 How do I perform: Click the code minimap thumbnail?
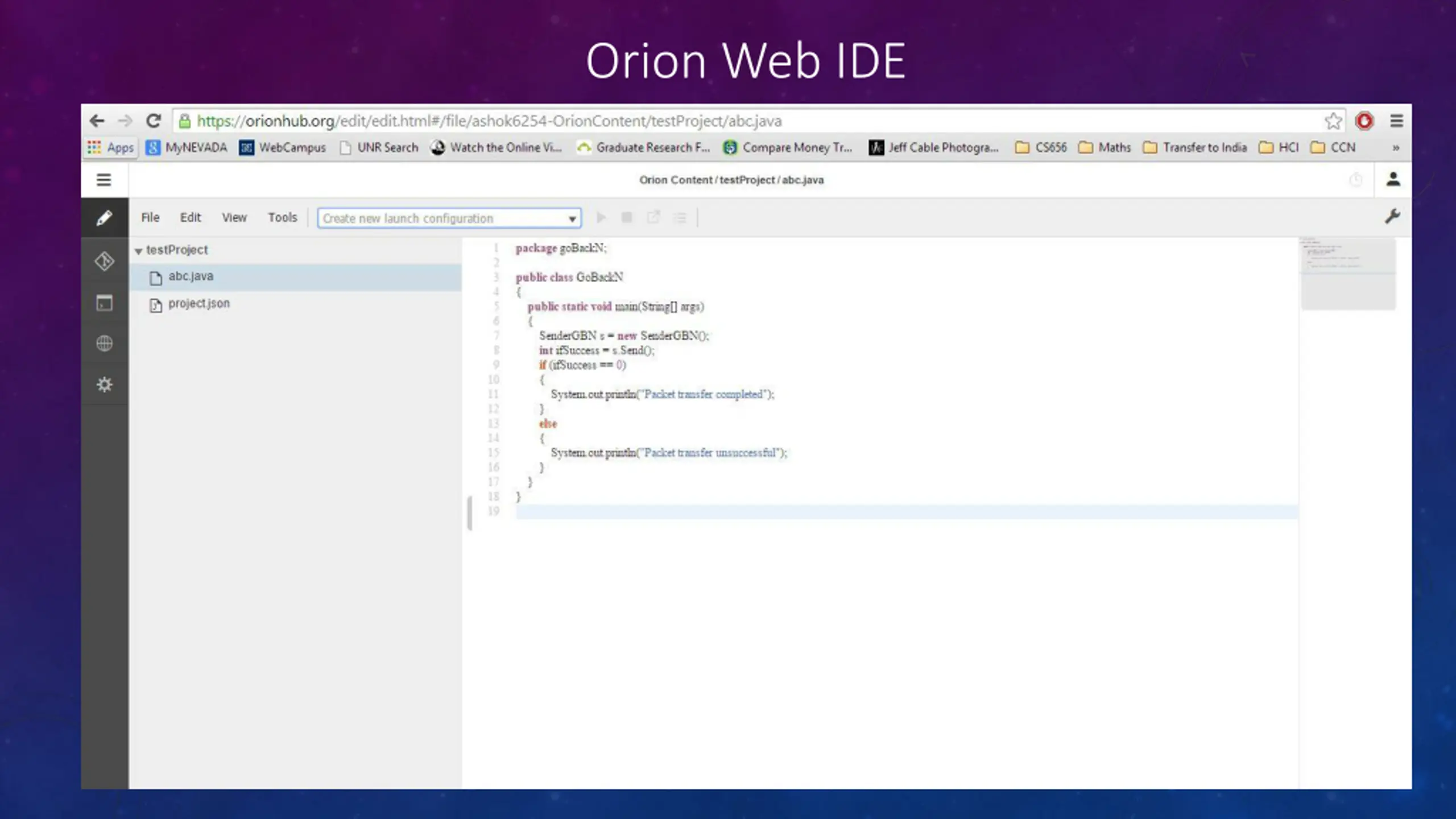tap(1349, 274)
